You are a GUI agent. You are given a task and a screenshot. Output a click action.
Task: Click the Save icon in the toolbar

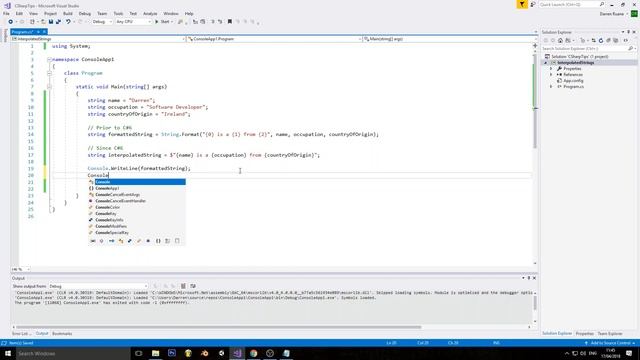pyautogui.click(x=51, y=22)
